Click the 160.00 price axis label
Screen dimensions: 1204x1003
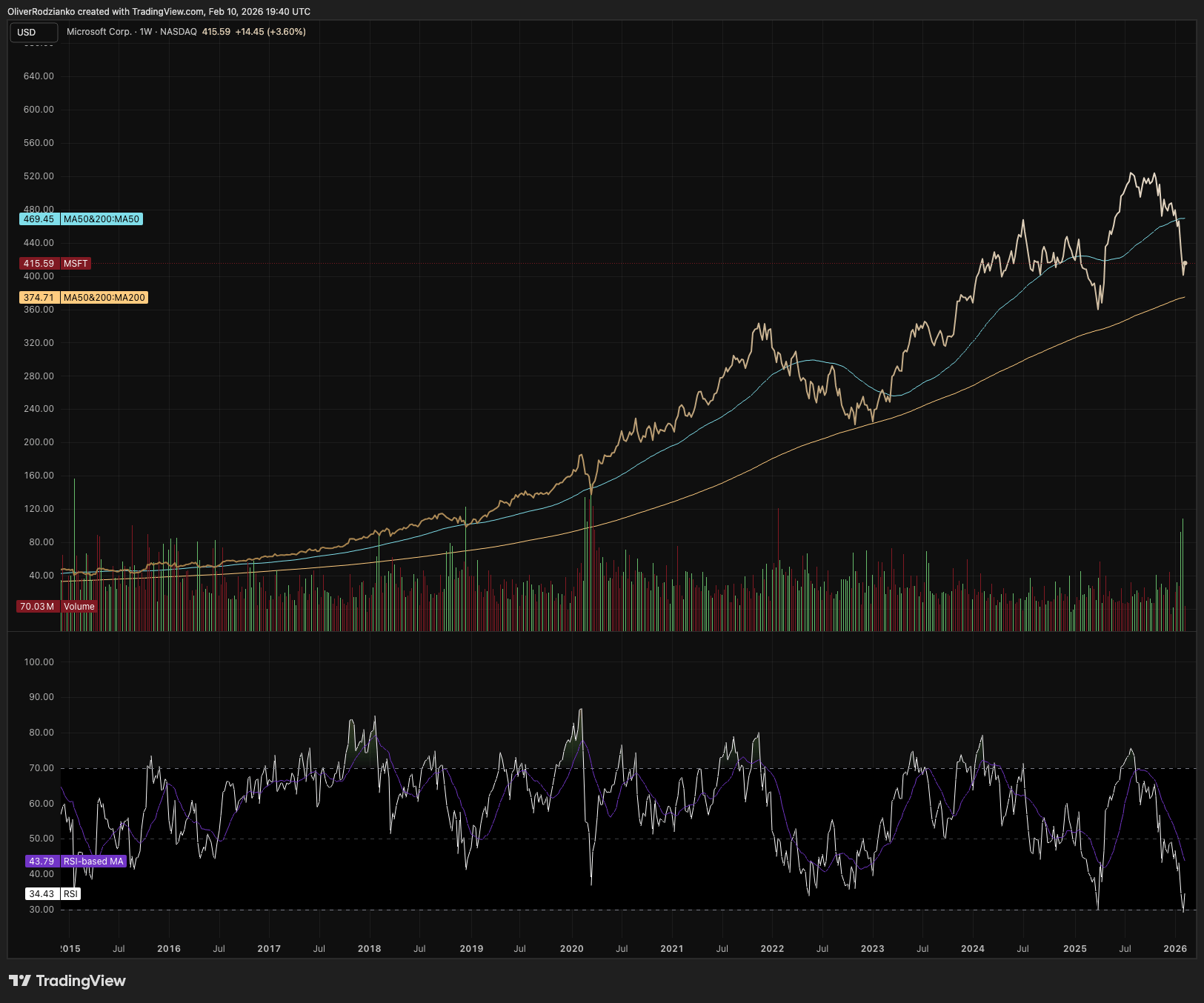[x=39, y=476]
